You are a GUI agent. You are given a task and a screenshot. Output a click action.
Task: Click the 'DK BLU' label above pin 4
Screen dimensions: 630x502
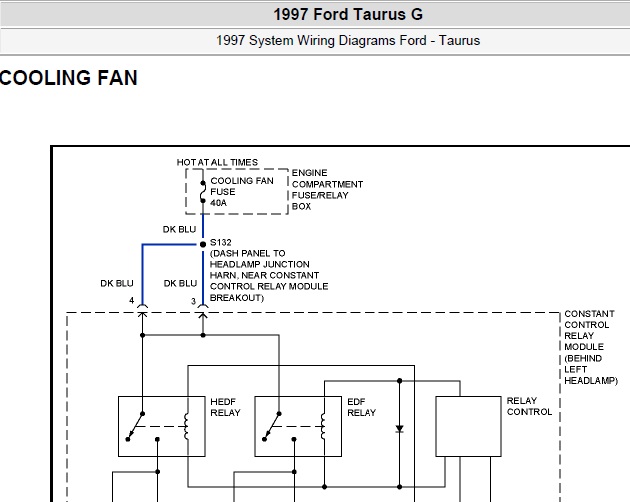point(117,283)
